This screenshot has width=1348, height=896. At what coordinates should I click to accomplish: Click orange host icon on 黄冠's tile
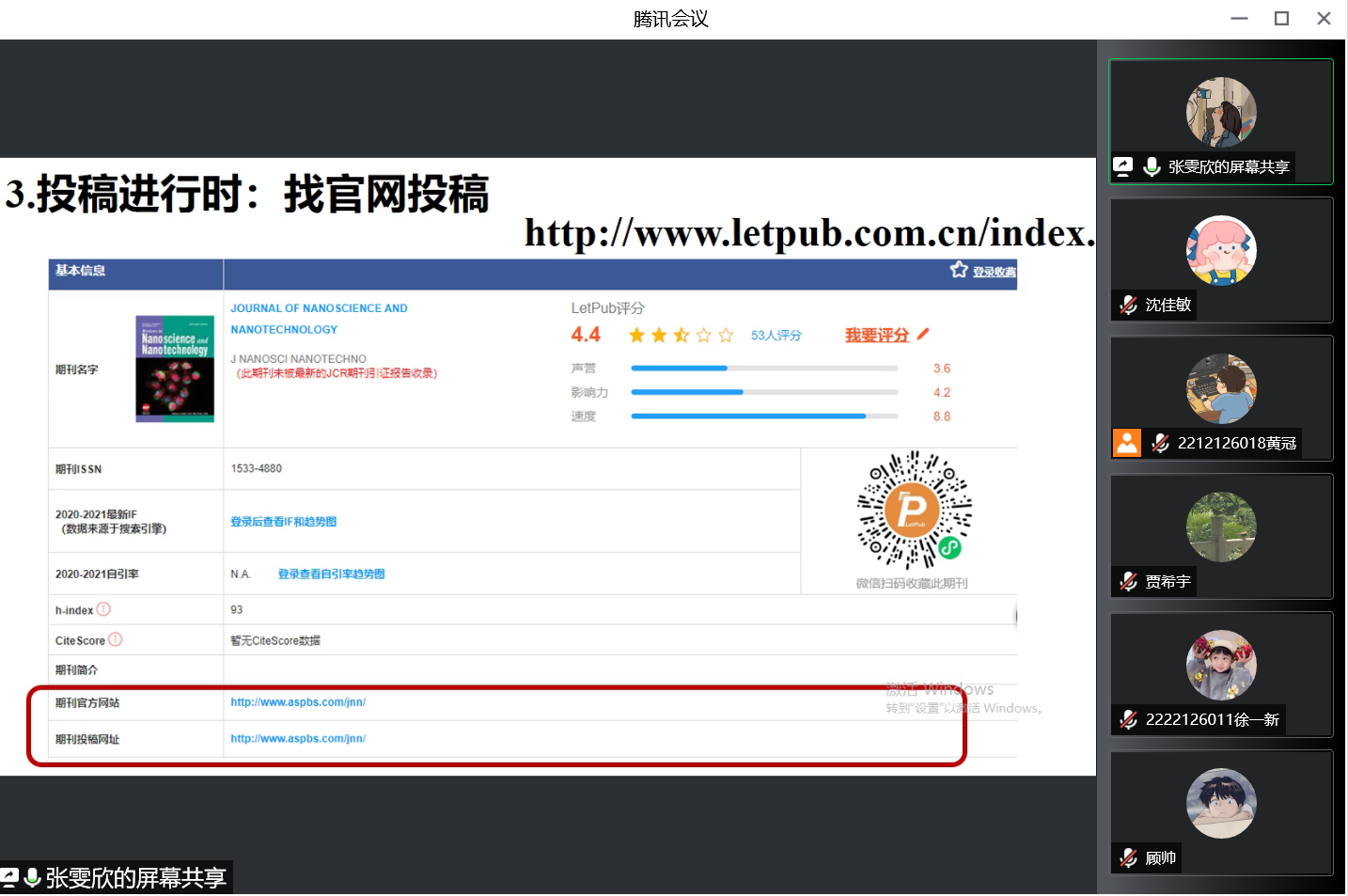pyautogui.click(x=1126, y=443)
